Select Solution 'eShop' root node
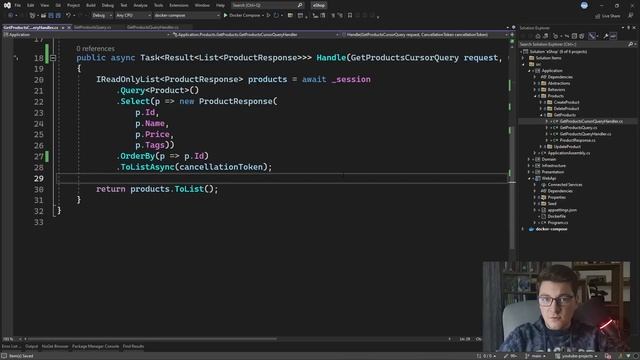This screenshot has height=360, width=640. (x=558, y=52)
